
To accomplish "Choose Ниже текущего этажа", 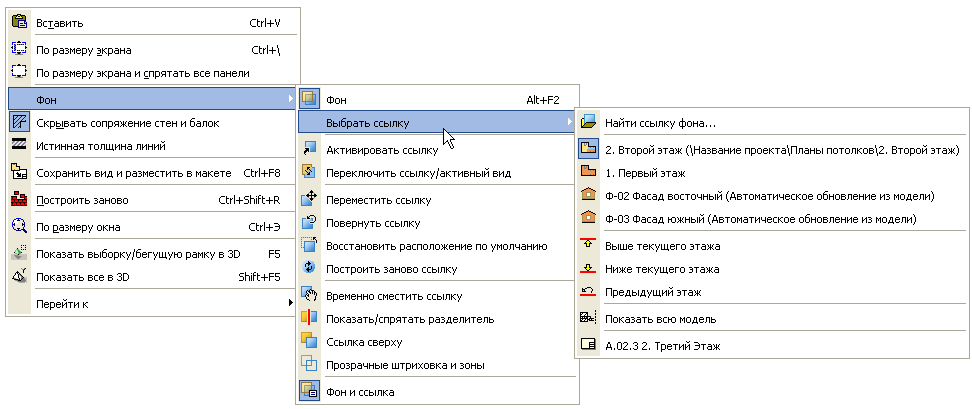I will (x=772, y=269).
